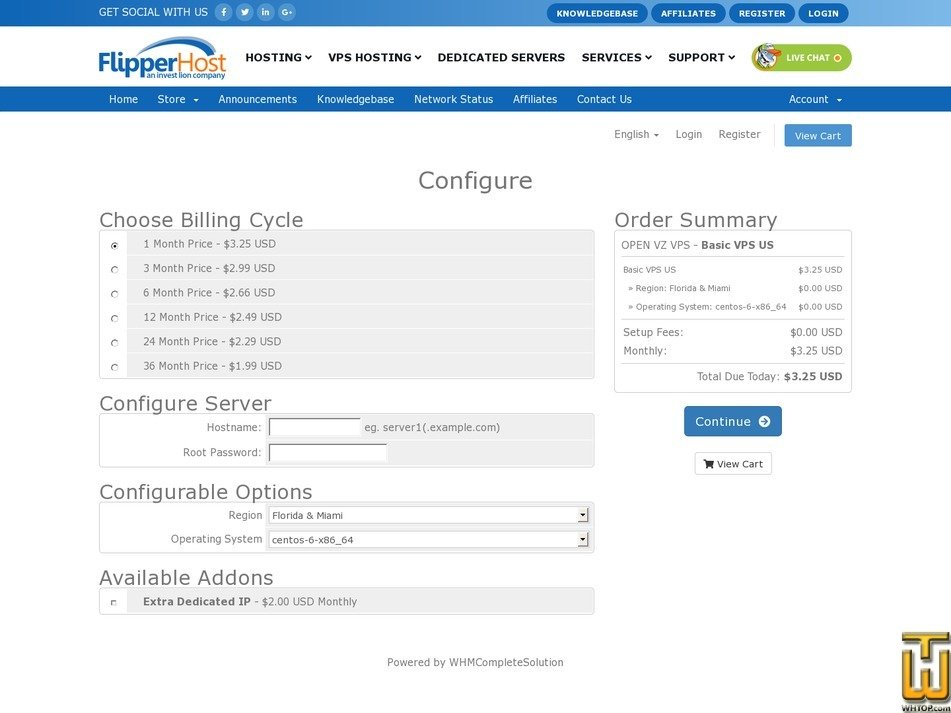Click the Knowledgebase button at the top
The image size is (951, 713).
pyautogui.click(x=597, y=13)
